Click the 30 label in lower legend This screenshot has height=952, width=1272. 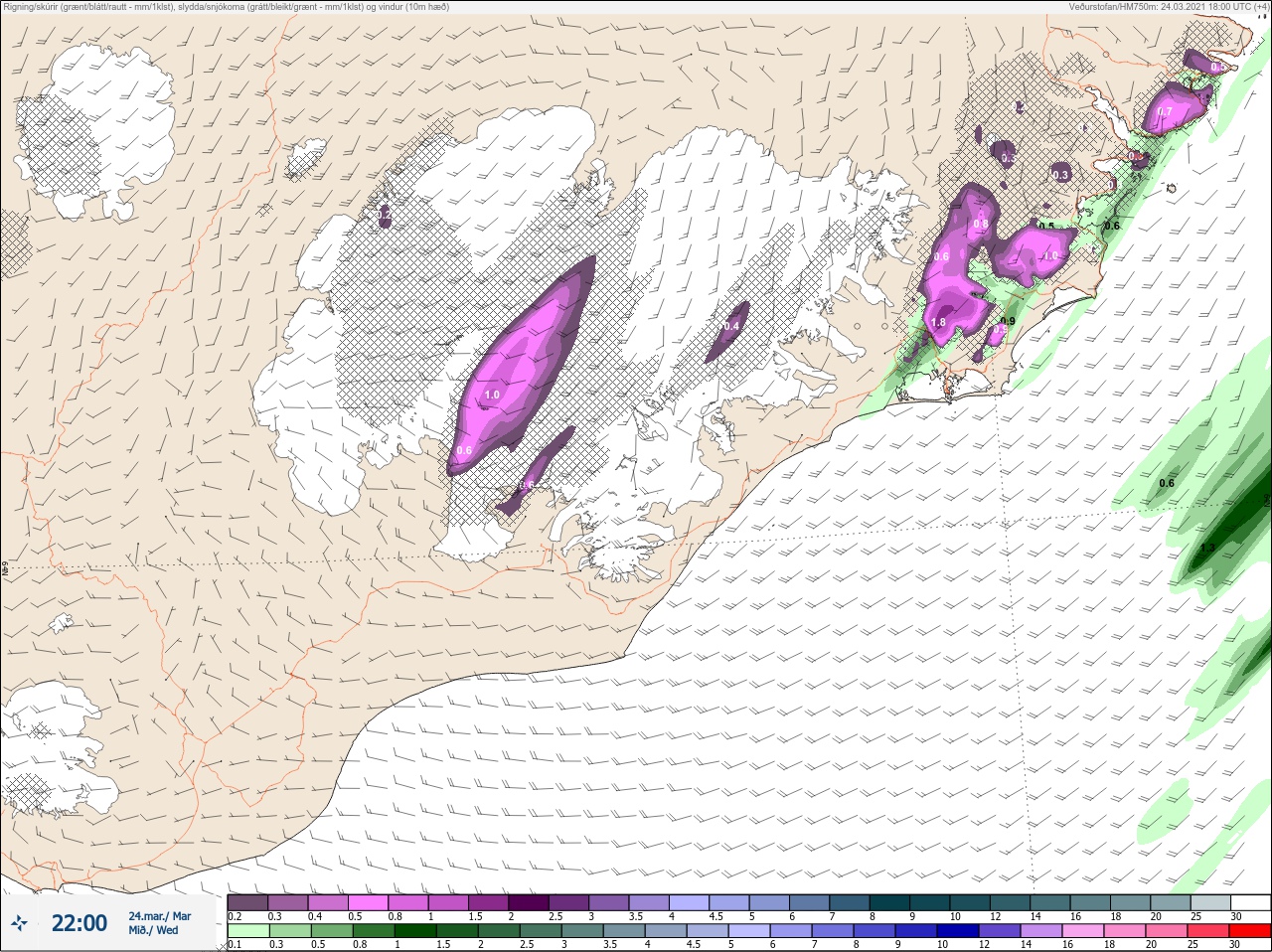pyautogui.click(x=1236, y=945)
